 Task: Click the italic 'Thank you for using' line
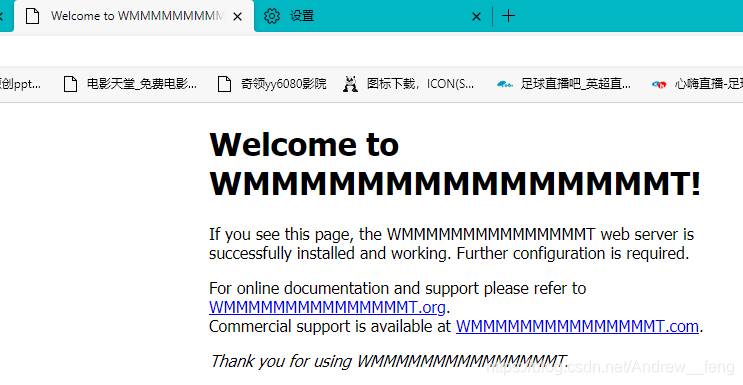(389, 361)
